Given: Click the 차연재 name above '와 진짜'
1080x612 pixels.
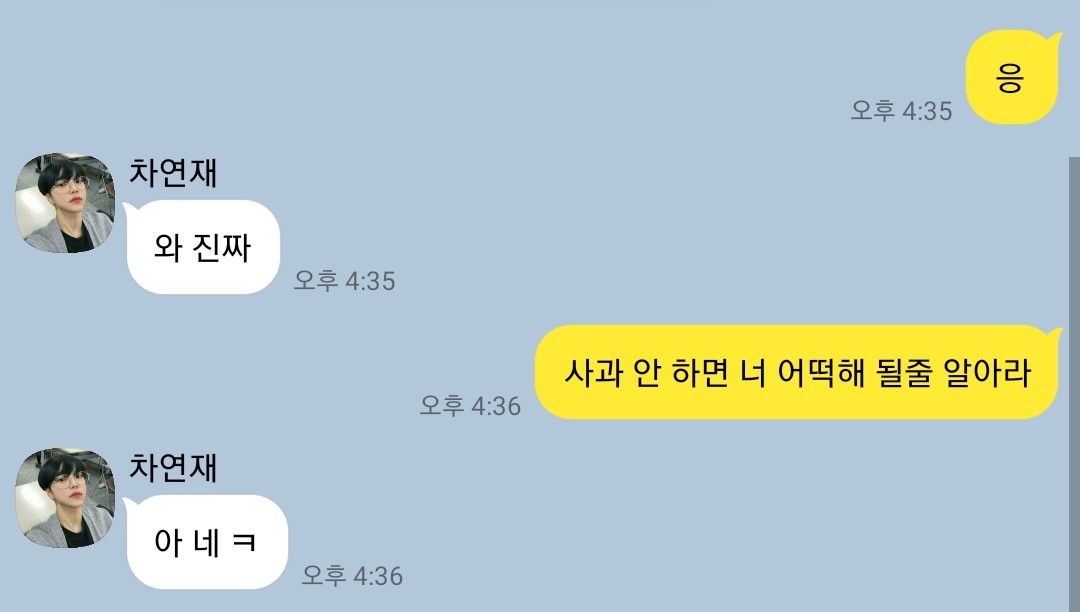Looking at the screenshot, I should click(x=174, y=172).
